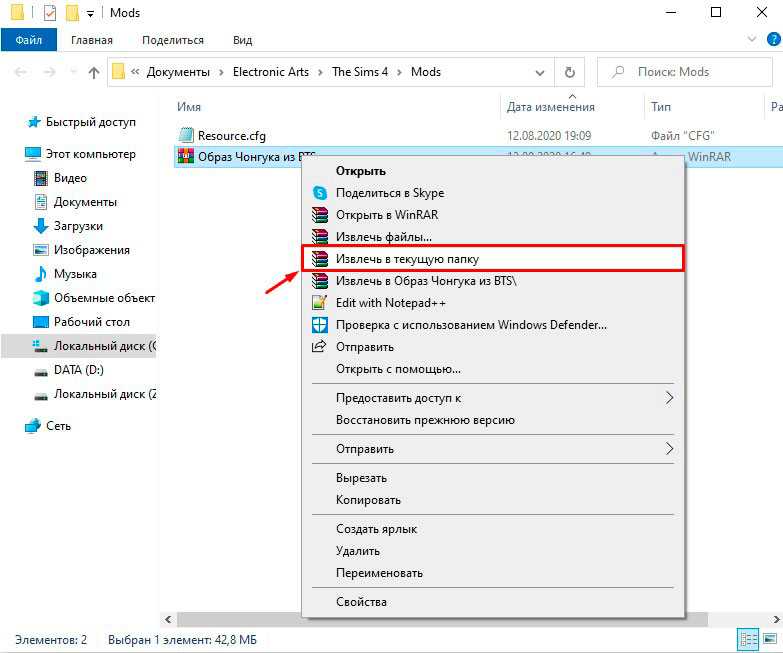Click WinRAR icon beside 'Открыть в WinRAR'
The height and width of the screenshot is (653, 783).
coord(320,215)
